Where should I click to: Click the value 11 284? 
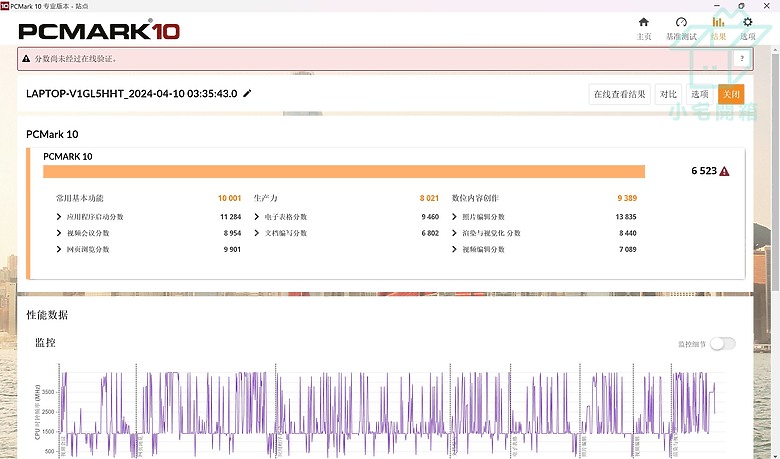tap(230, 217)
